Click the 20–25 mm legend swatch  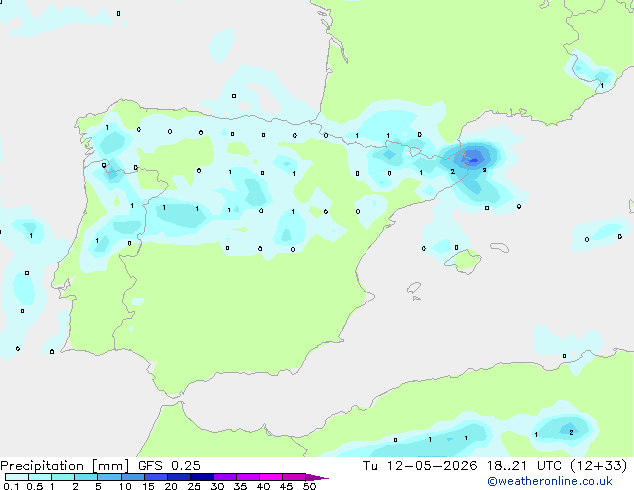point(178,477)
